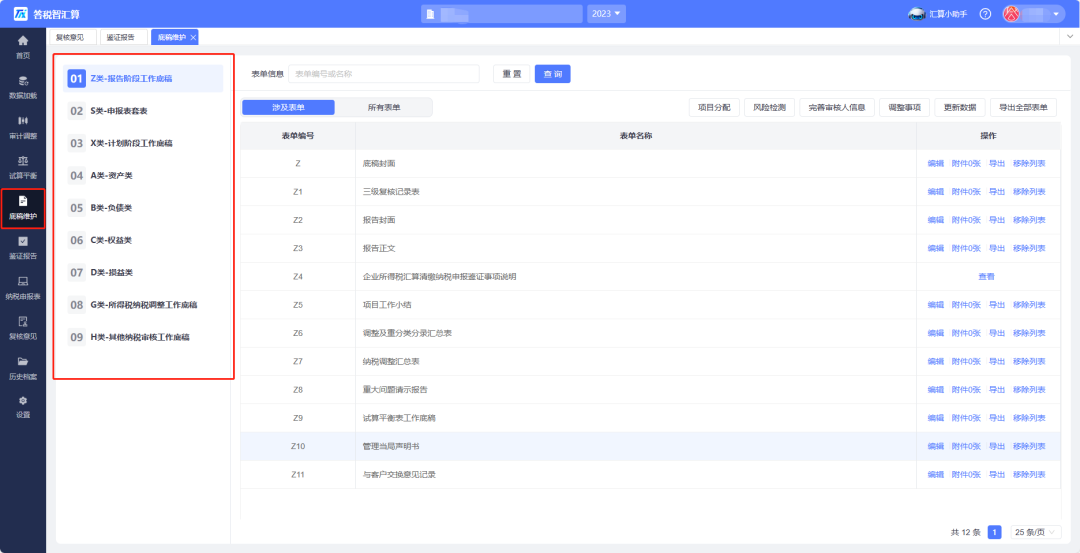This screenshot has width=1080, height=553.
Task: Focus the 表单信息 search input
Action: click(x=384, y=74)
